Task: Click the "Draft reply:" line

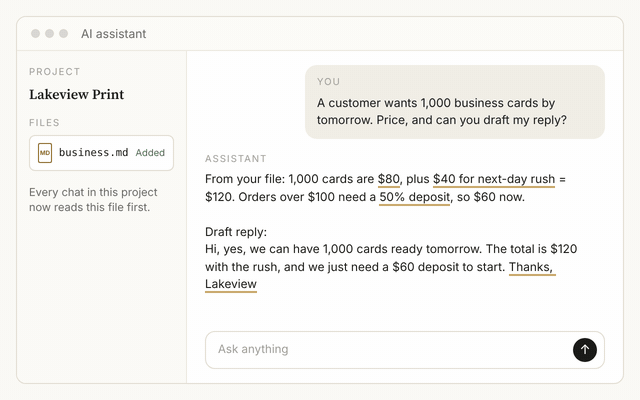Action: (236, 232)
